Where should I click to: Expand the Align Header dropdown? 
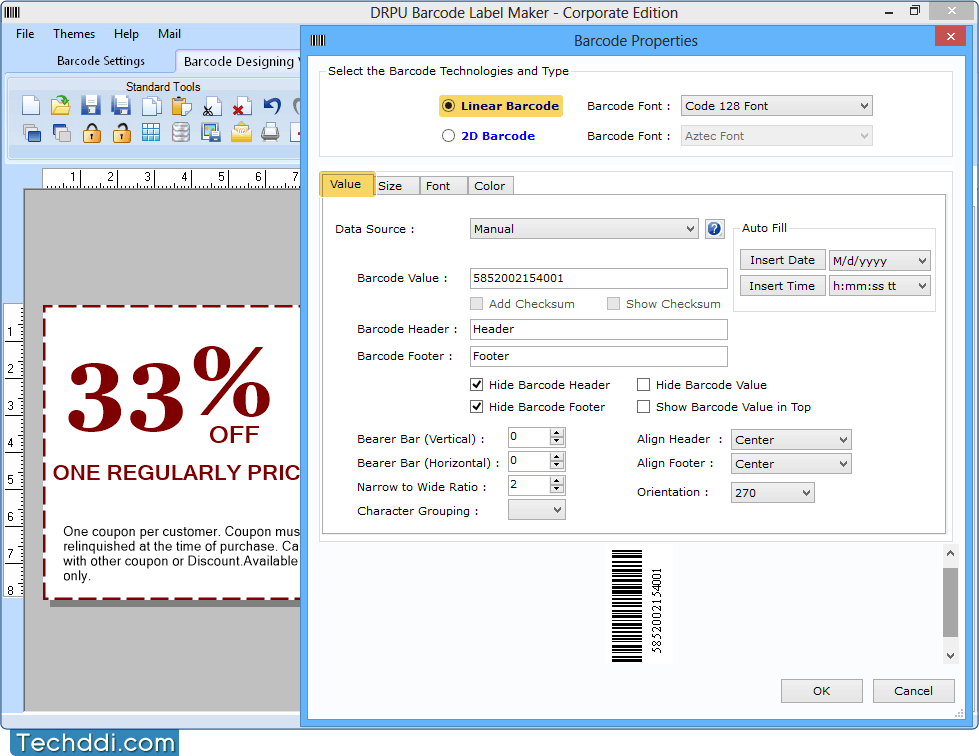791,440
